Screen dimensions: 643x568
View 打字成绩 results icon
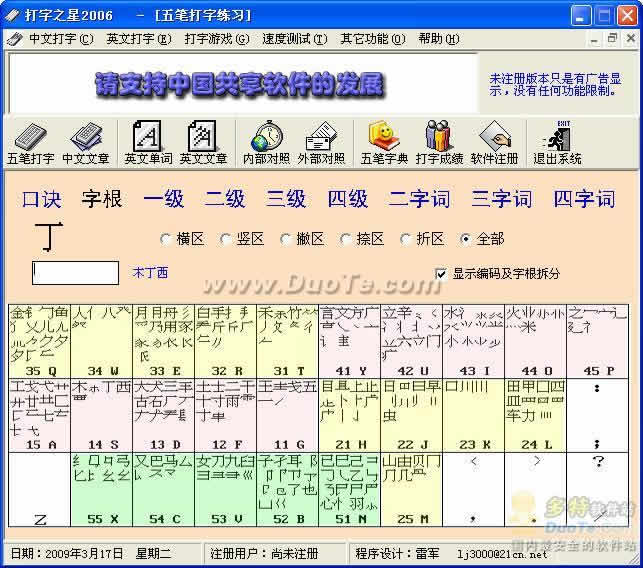pos(439,141)
